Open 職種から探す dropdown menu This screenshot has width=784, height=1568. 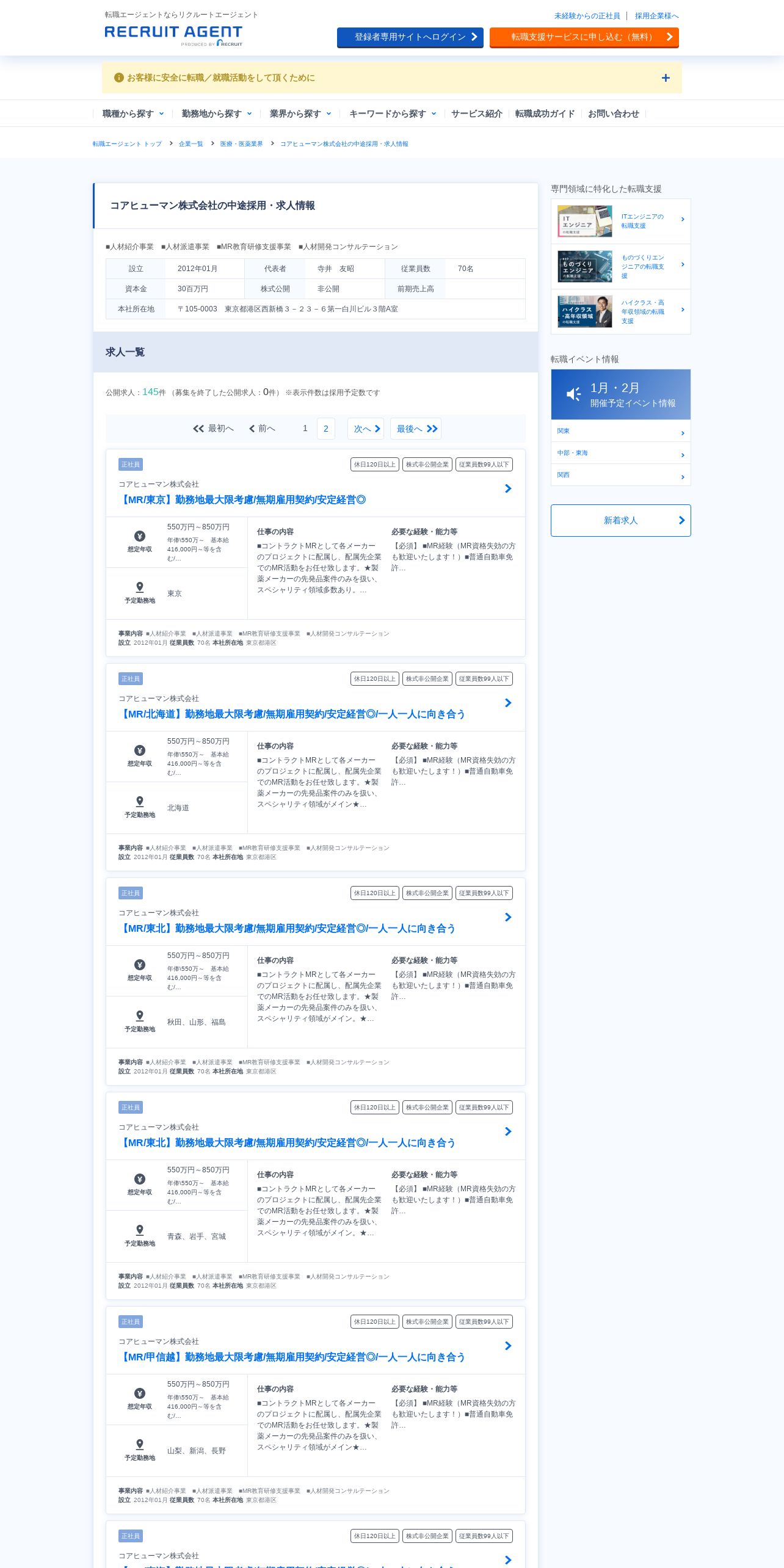pos(133,114)
